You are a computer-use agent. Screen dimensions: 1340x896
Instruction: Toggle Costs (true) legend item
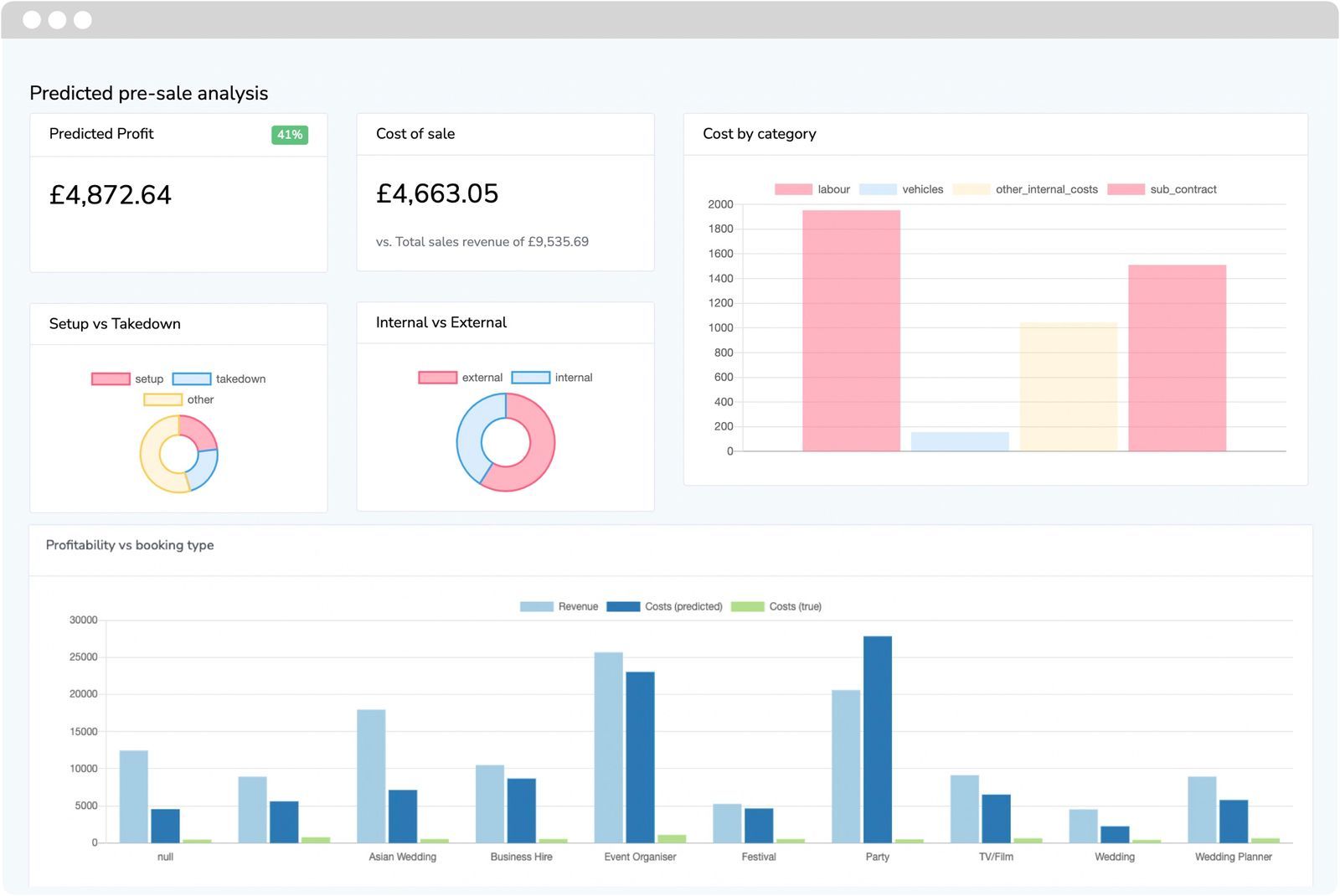coord(776,606)
